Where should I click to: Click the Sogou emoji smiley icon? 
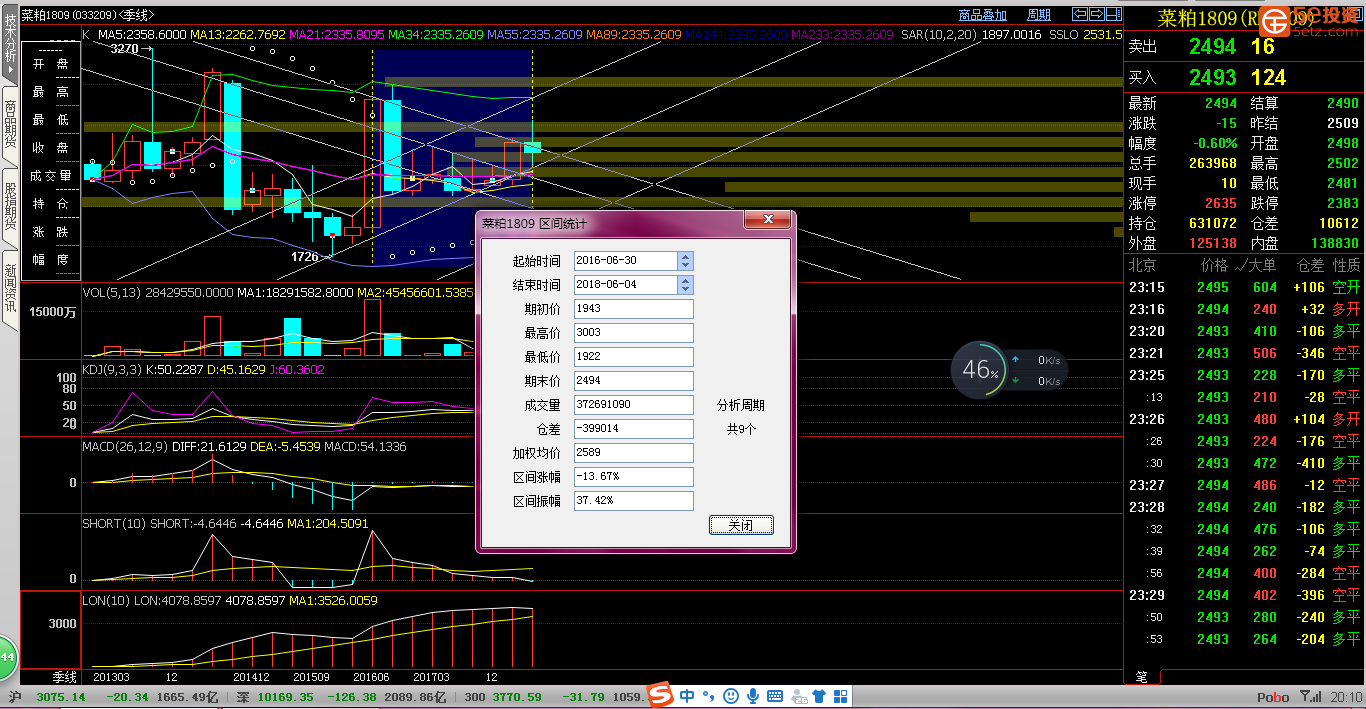(x=731, y=696)
